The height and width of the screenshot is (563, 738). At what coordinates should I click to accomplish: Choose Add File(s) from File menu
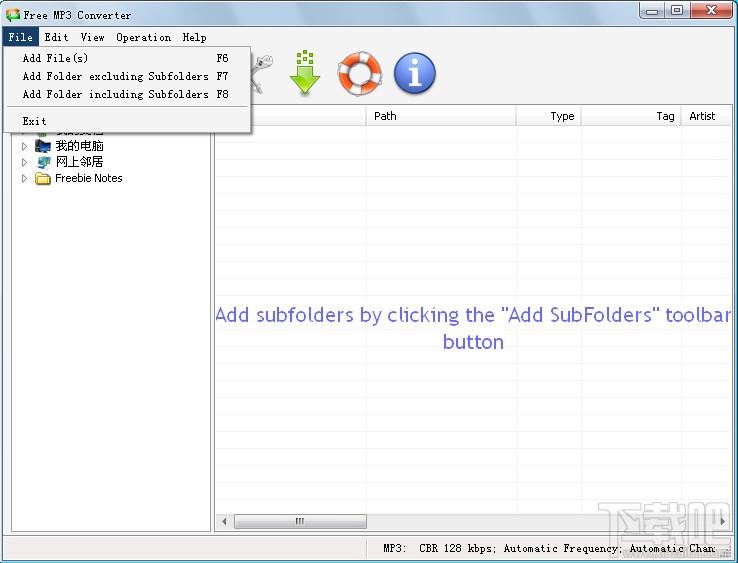click(126, 58)
